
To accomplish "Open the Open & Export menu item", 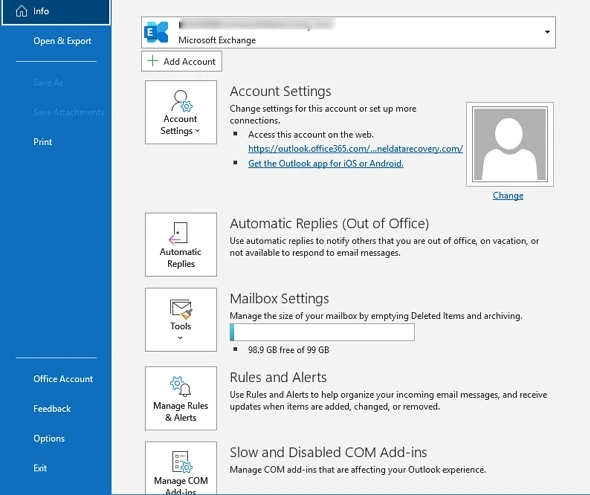I will 62,41.
